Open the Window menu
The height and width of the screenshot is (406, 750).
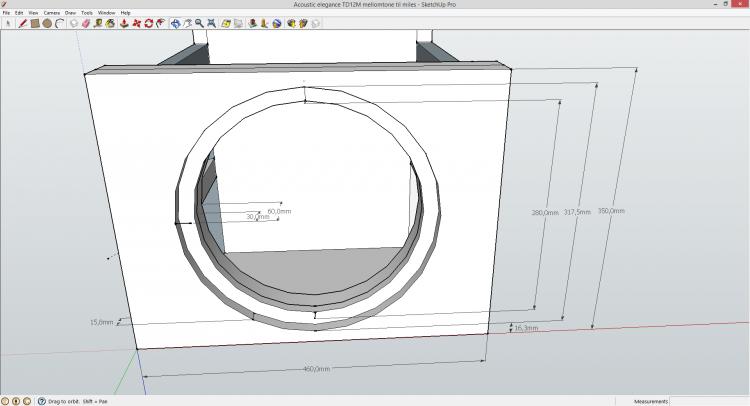click(x=106, y=13)
